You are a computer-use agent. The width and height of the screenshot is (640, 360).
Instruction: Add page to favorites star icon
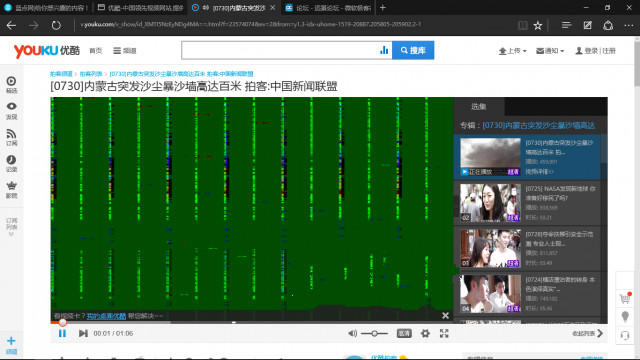pyautogui.click(x=538, y=25)
